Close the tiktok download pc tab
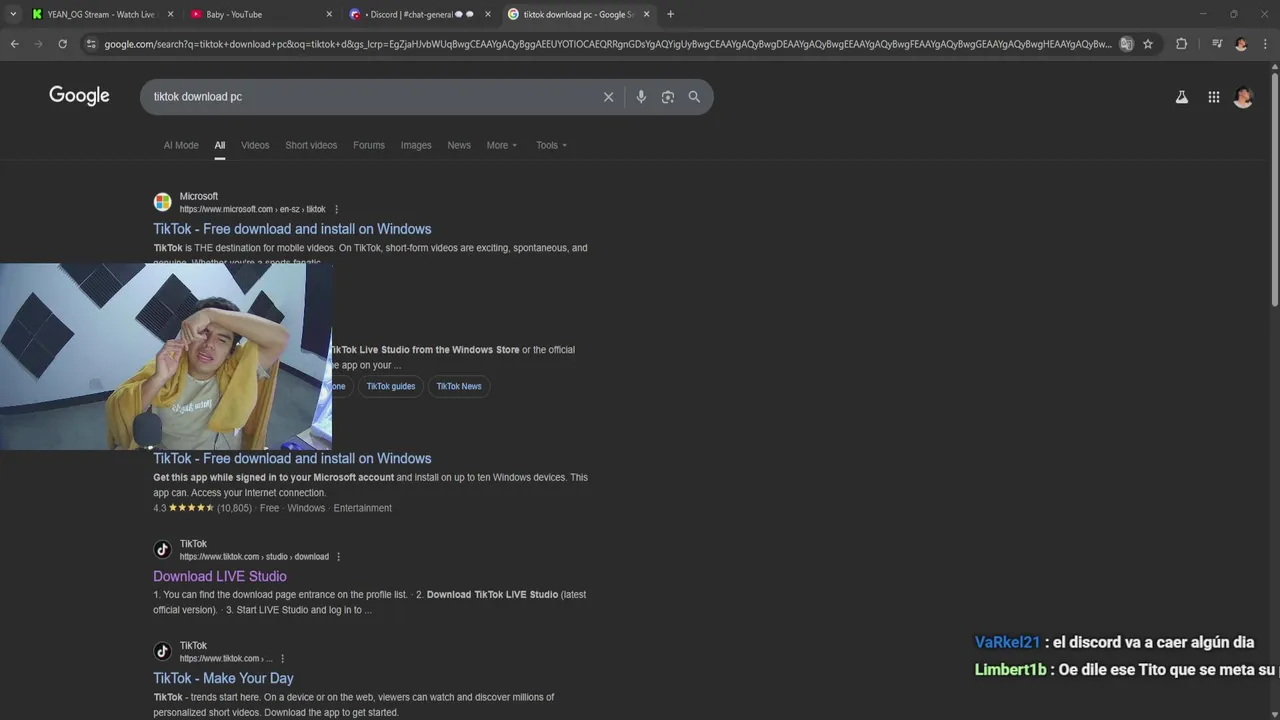Viewport: 1280px width, 720px height. click(646, 14)
